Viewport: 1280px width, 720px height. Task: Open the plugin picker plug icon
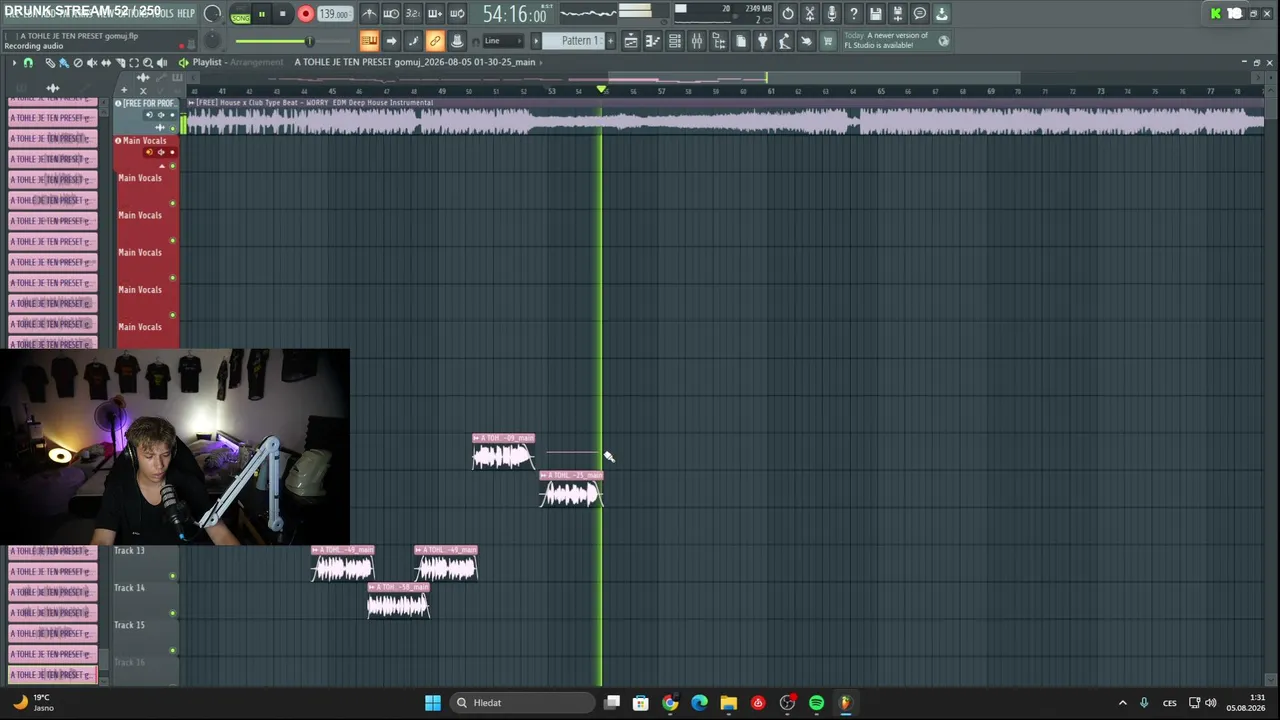[763, 41]
